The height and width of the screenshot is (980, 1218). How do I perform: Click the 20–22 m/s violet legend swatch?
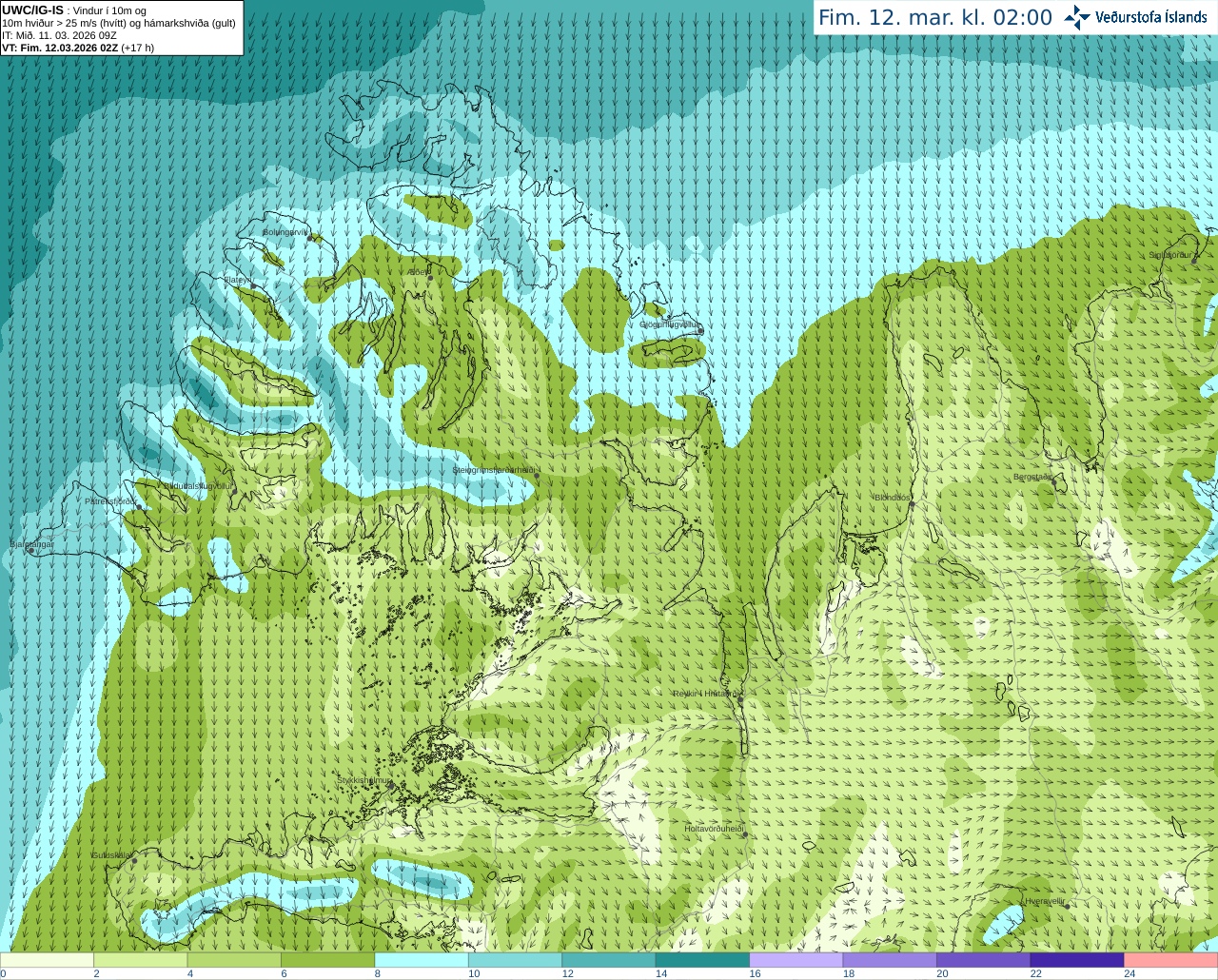(x=984, y=960)
